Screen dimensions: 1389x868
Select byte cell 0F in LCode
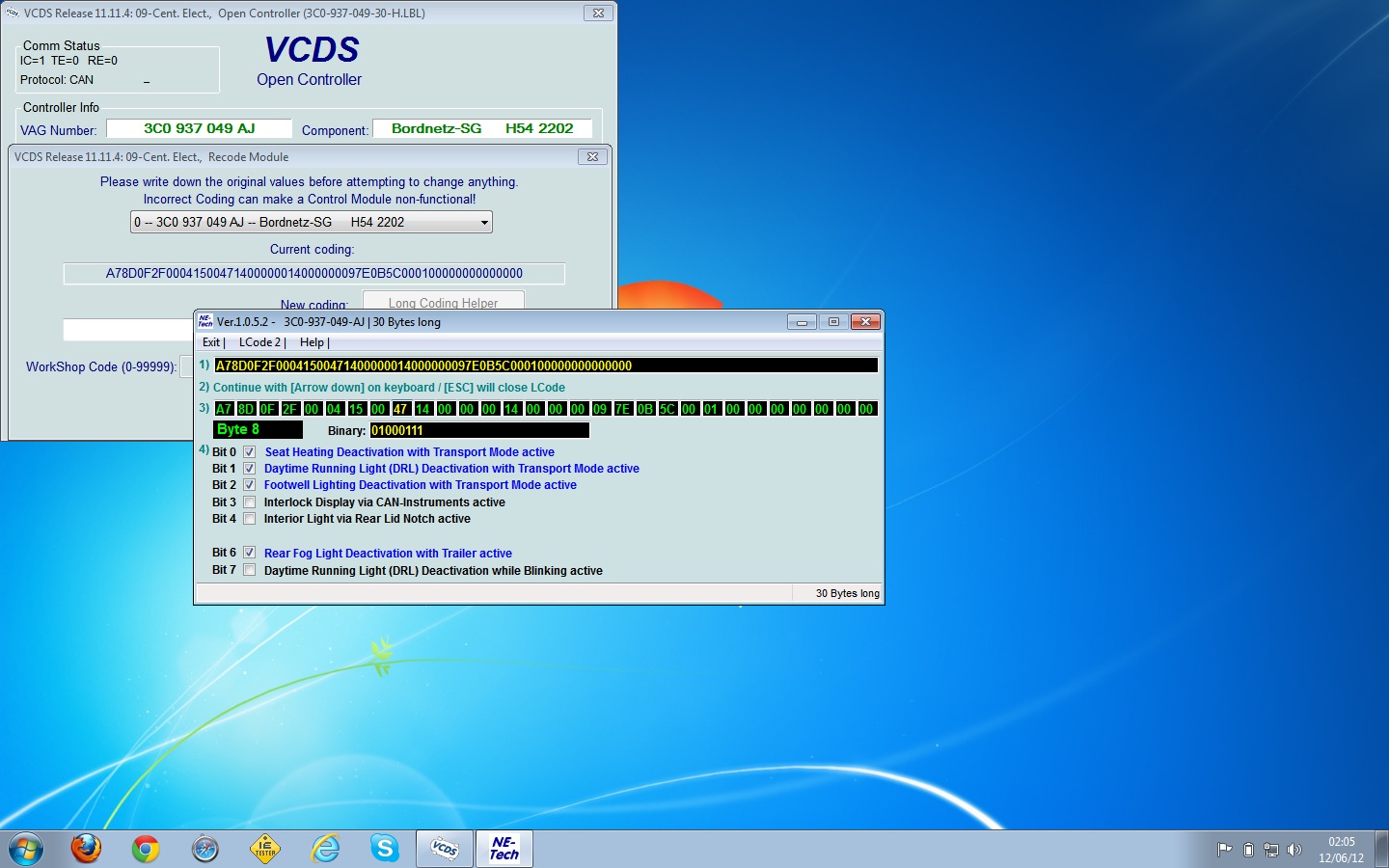coord(268,409)
